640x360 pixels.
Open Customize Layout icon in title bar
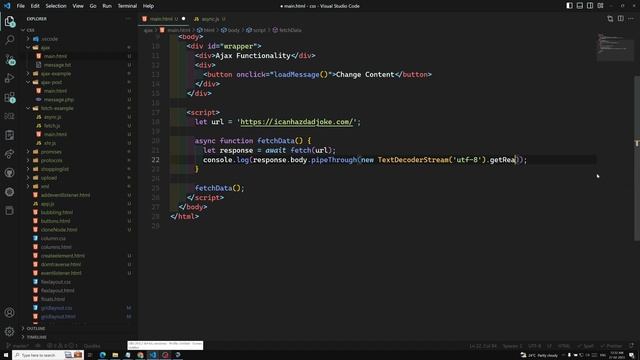coord(600,6)
